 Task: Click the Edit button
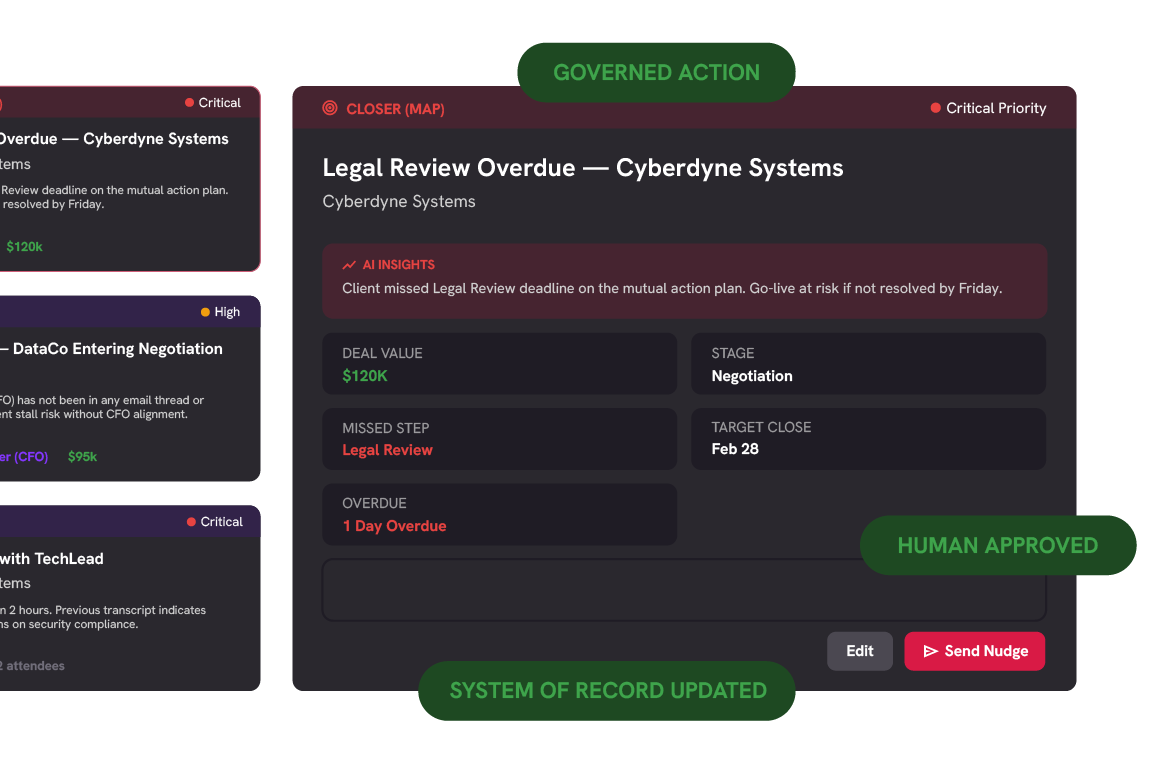tap(860, 651)
